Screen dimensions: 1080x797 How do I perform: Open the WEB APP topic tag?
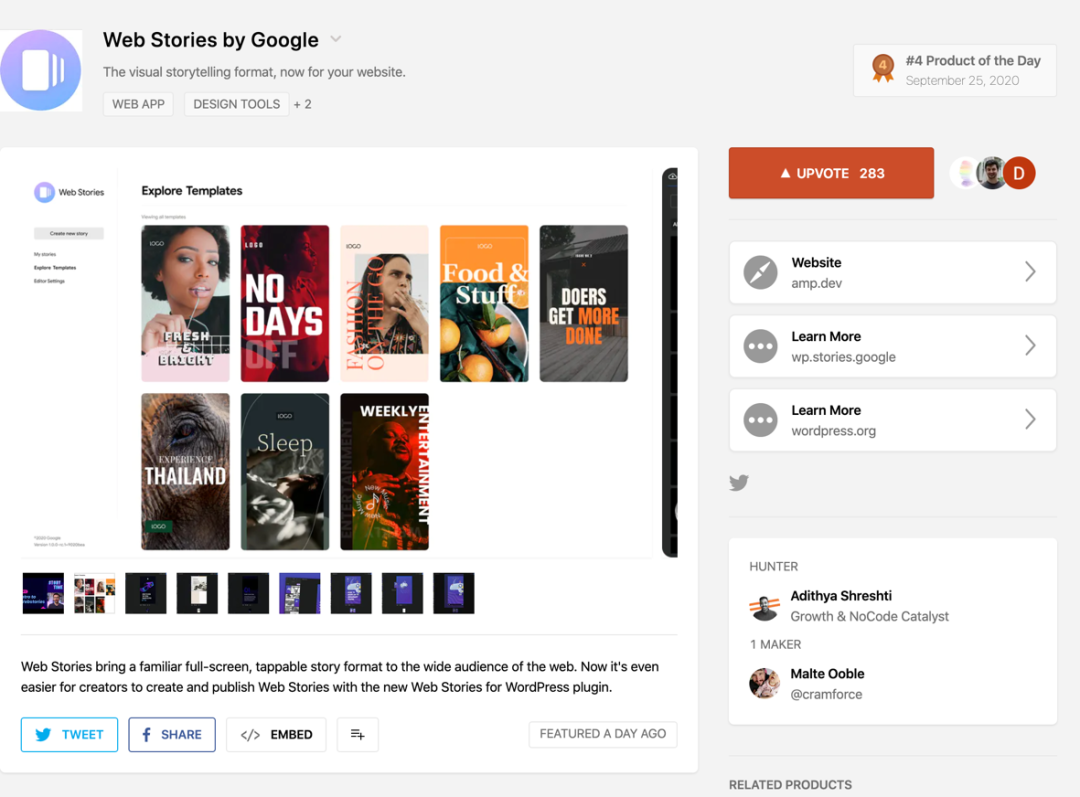(x=138, y=104)
